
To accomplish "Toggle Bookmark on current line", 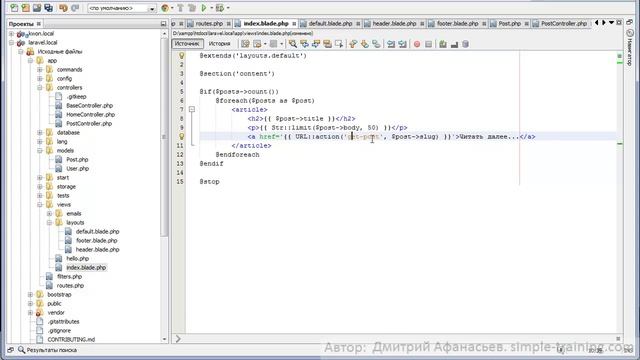I will [376, 44].
